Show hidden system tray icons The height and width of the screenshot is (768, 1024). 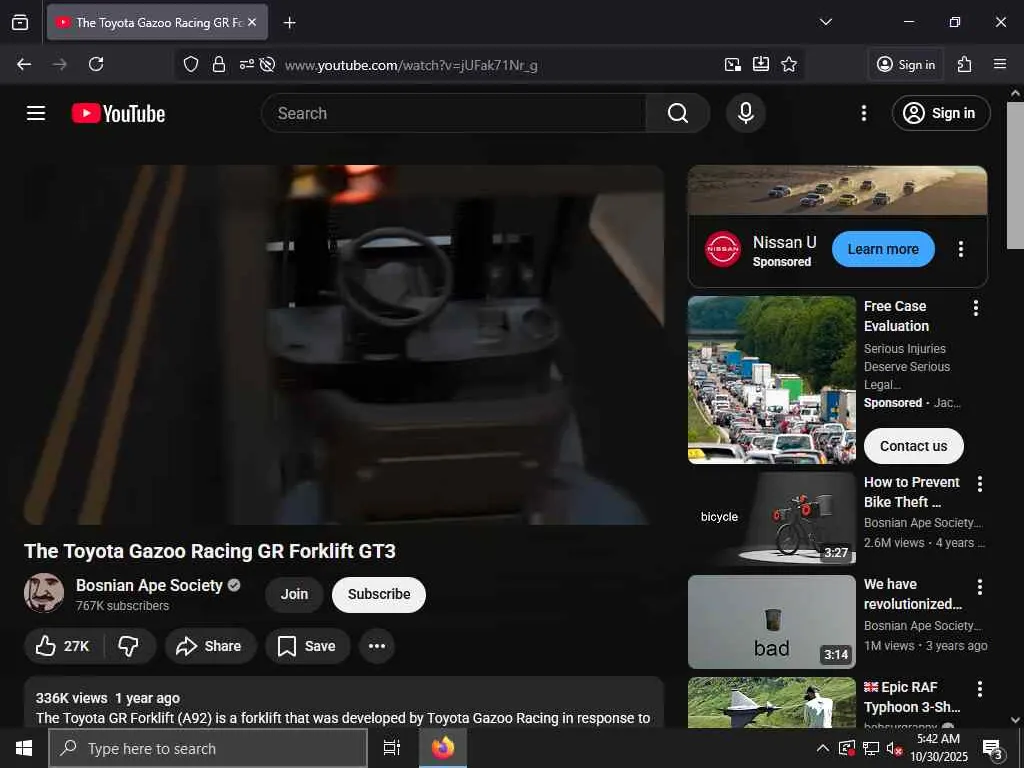[823, 748]
